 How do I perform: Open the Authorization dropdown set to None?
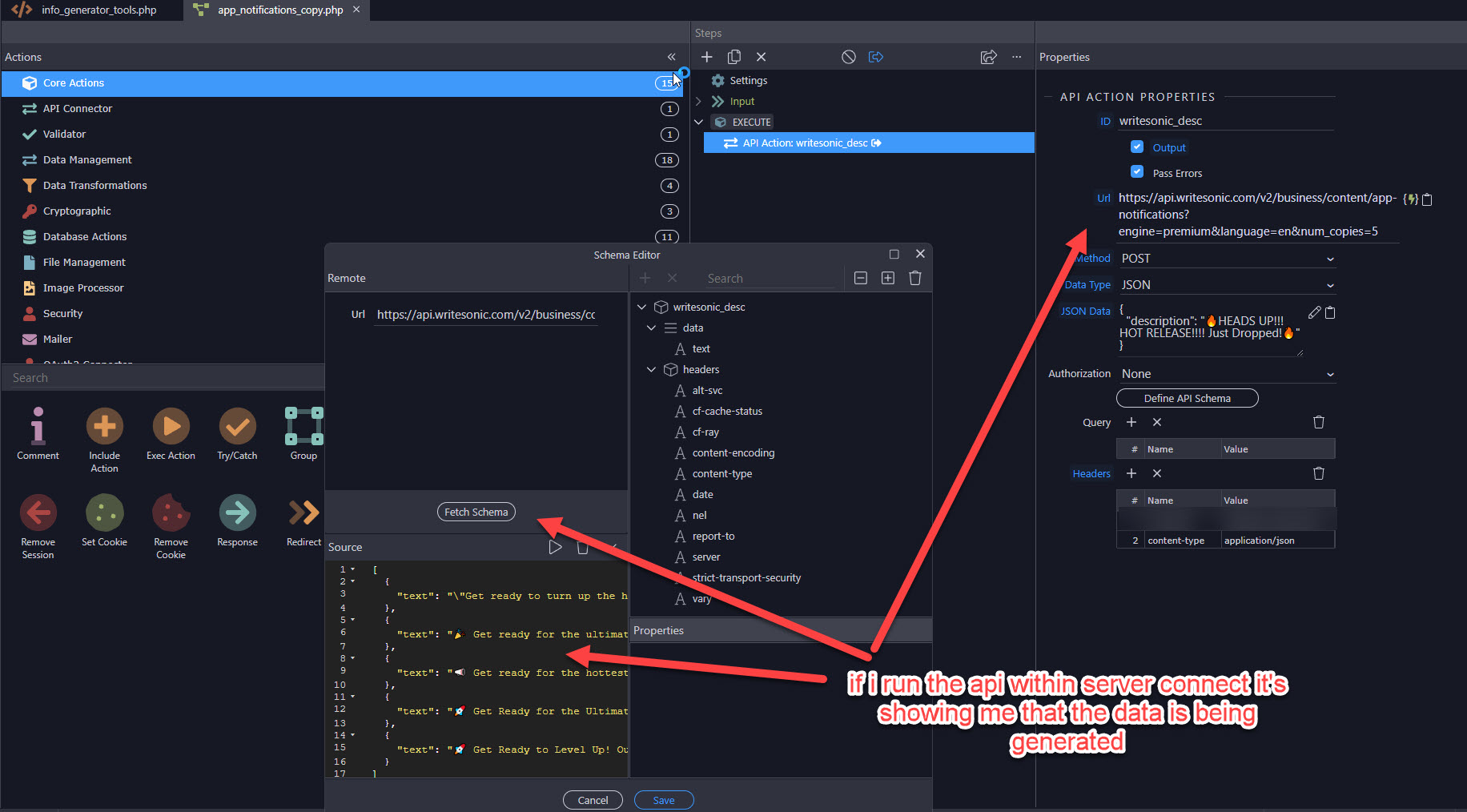coord(1227,374)
